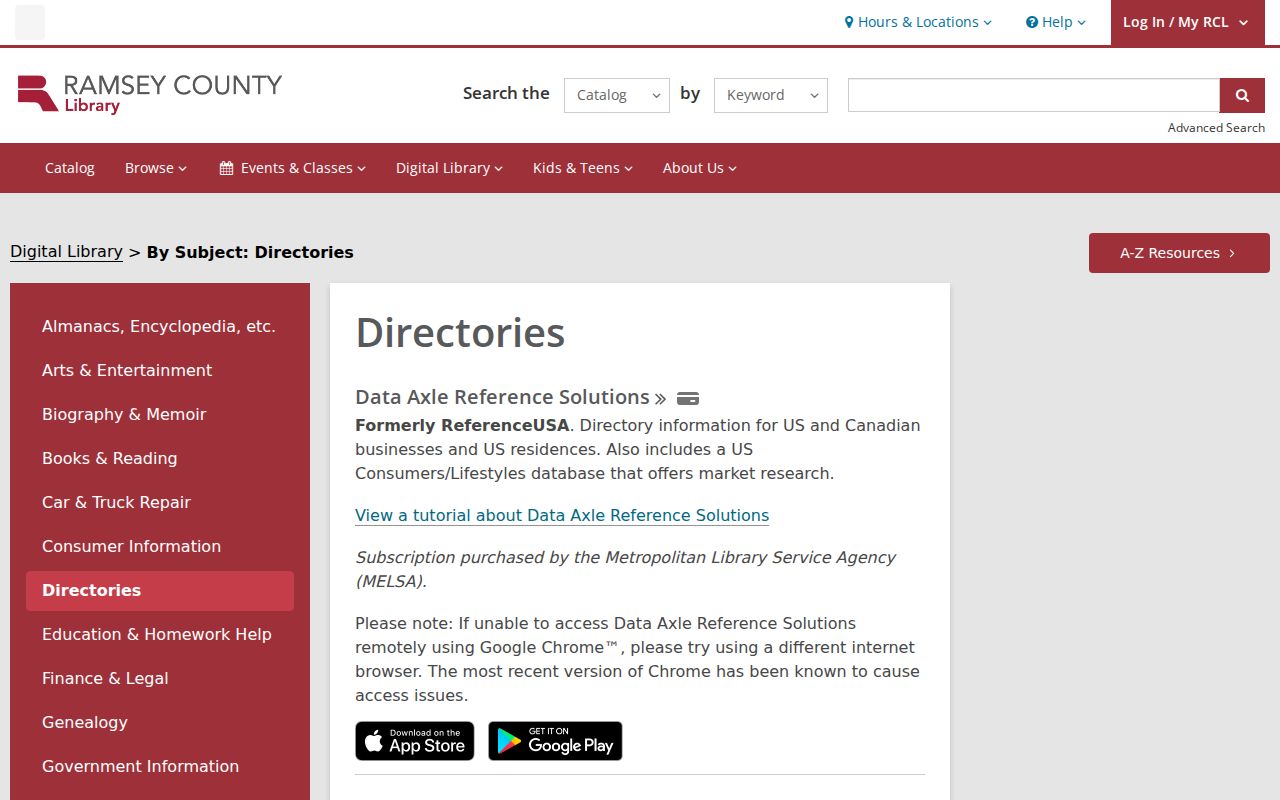Open the Catalog navigation item

[x=70, y=168]
